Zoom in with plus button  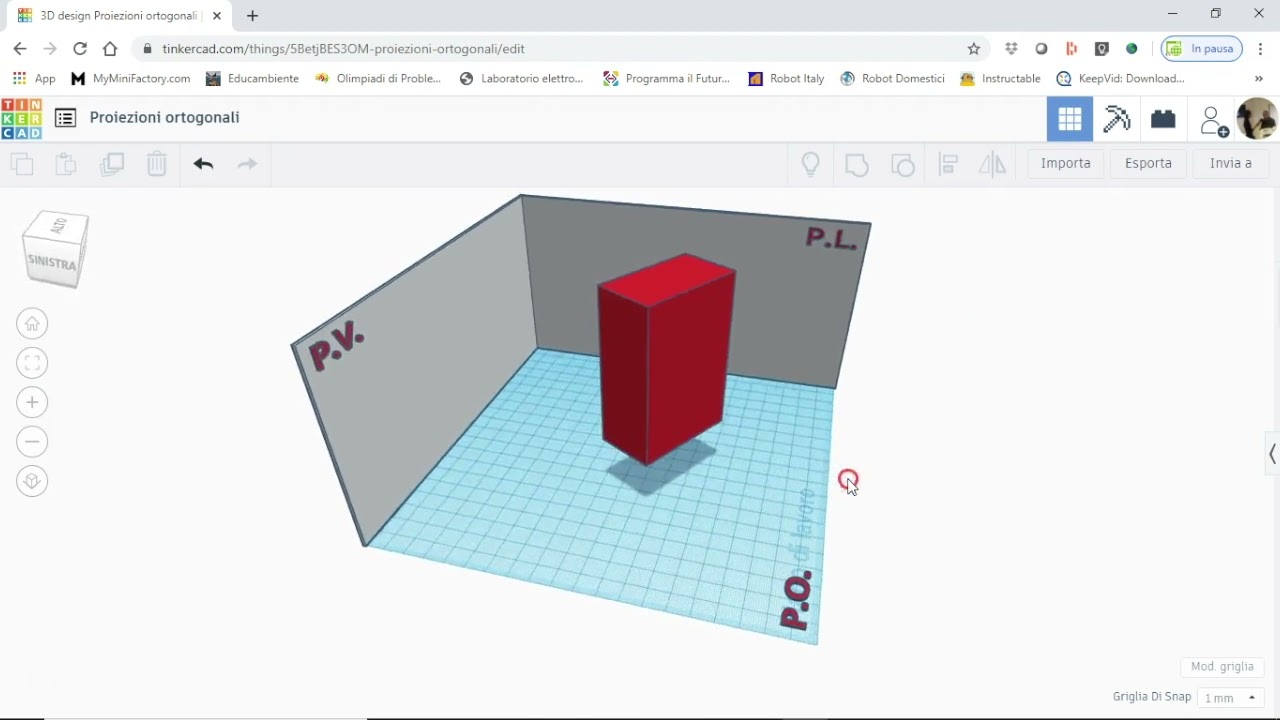[32, 402]
